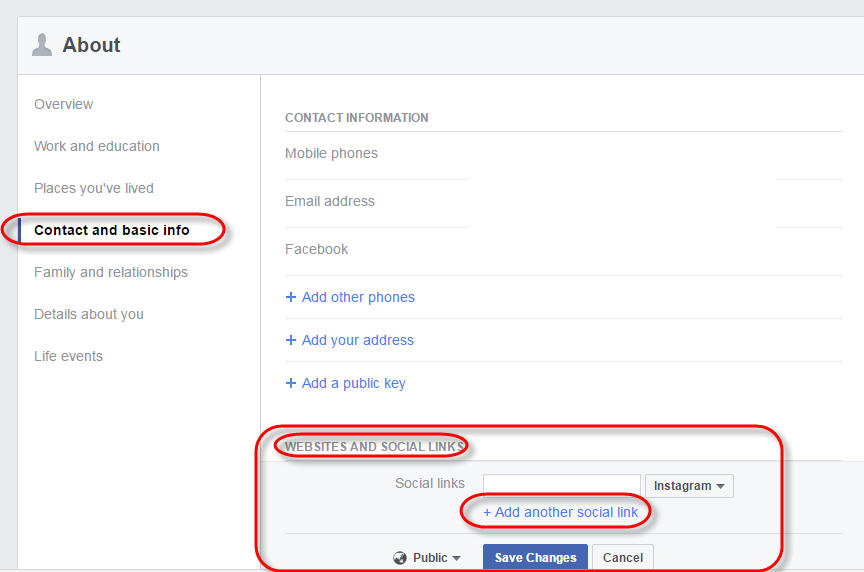Click the Save Changes button

tap(535, 558)
